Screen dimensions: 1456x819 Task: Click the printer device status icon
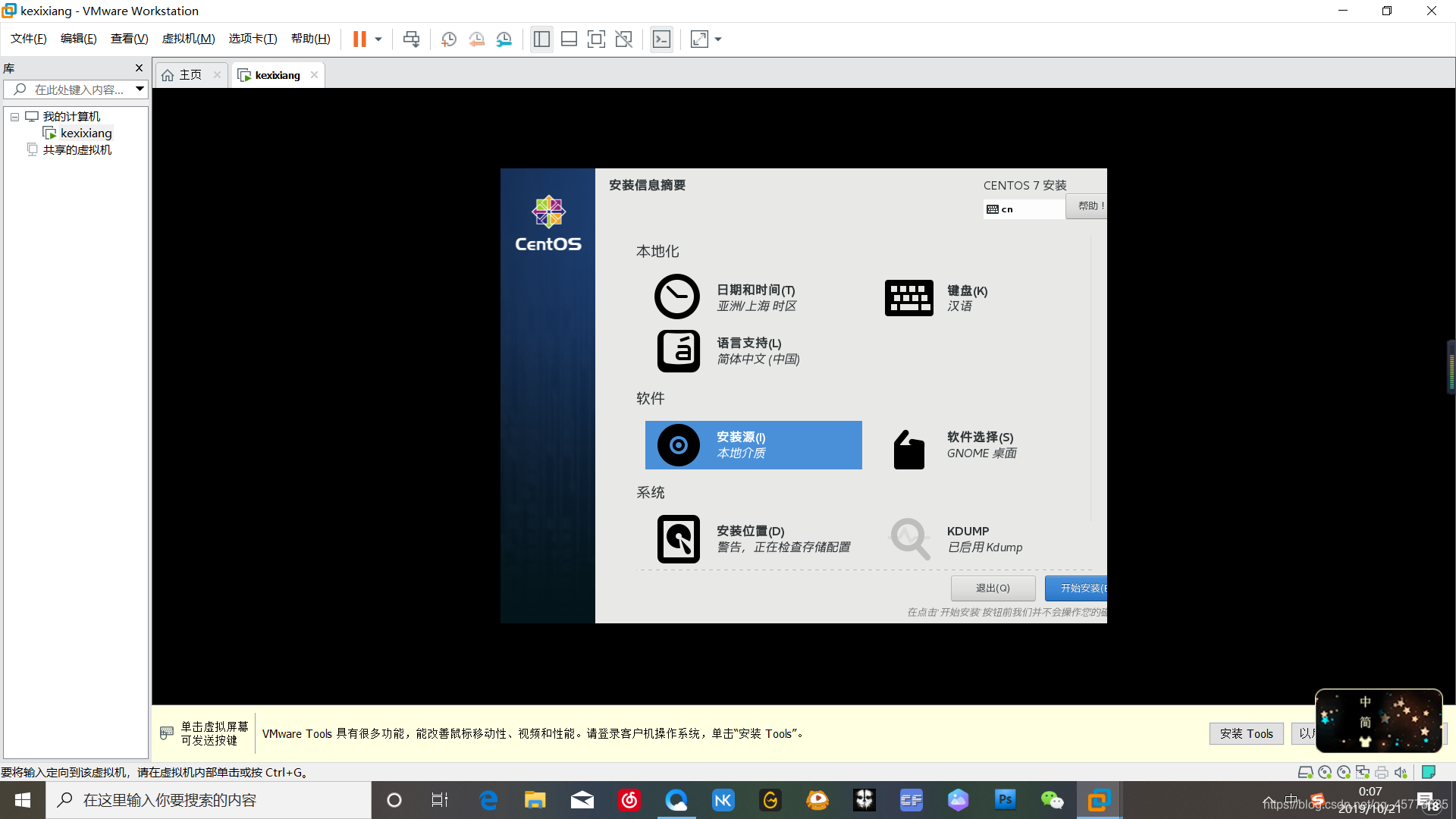click(x=1382, y=773)
